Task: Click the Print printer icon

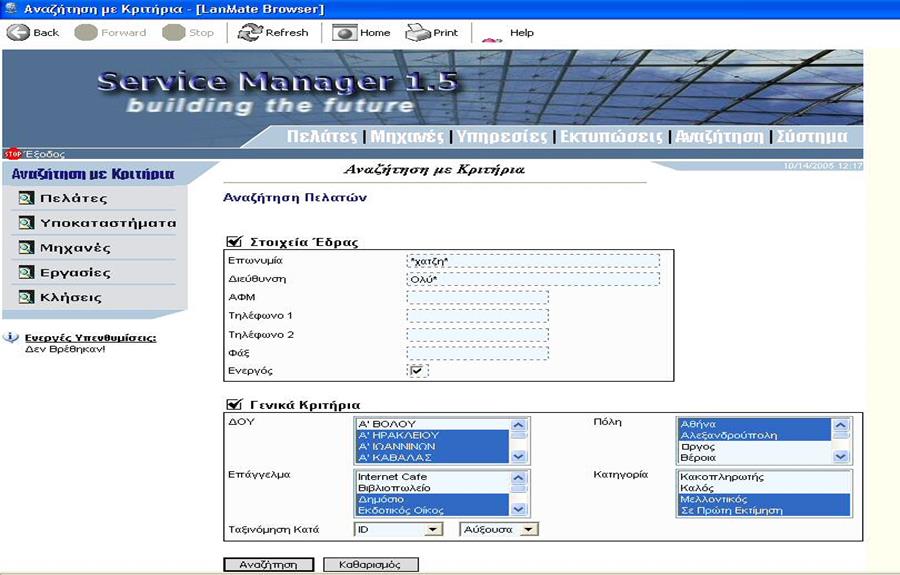Action: click(417, 33)
